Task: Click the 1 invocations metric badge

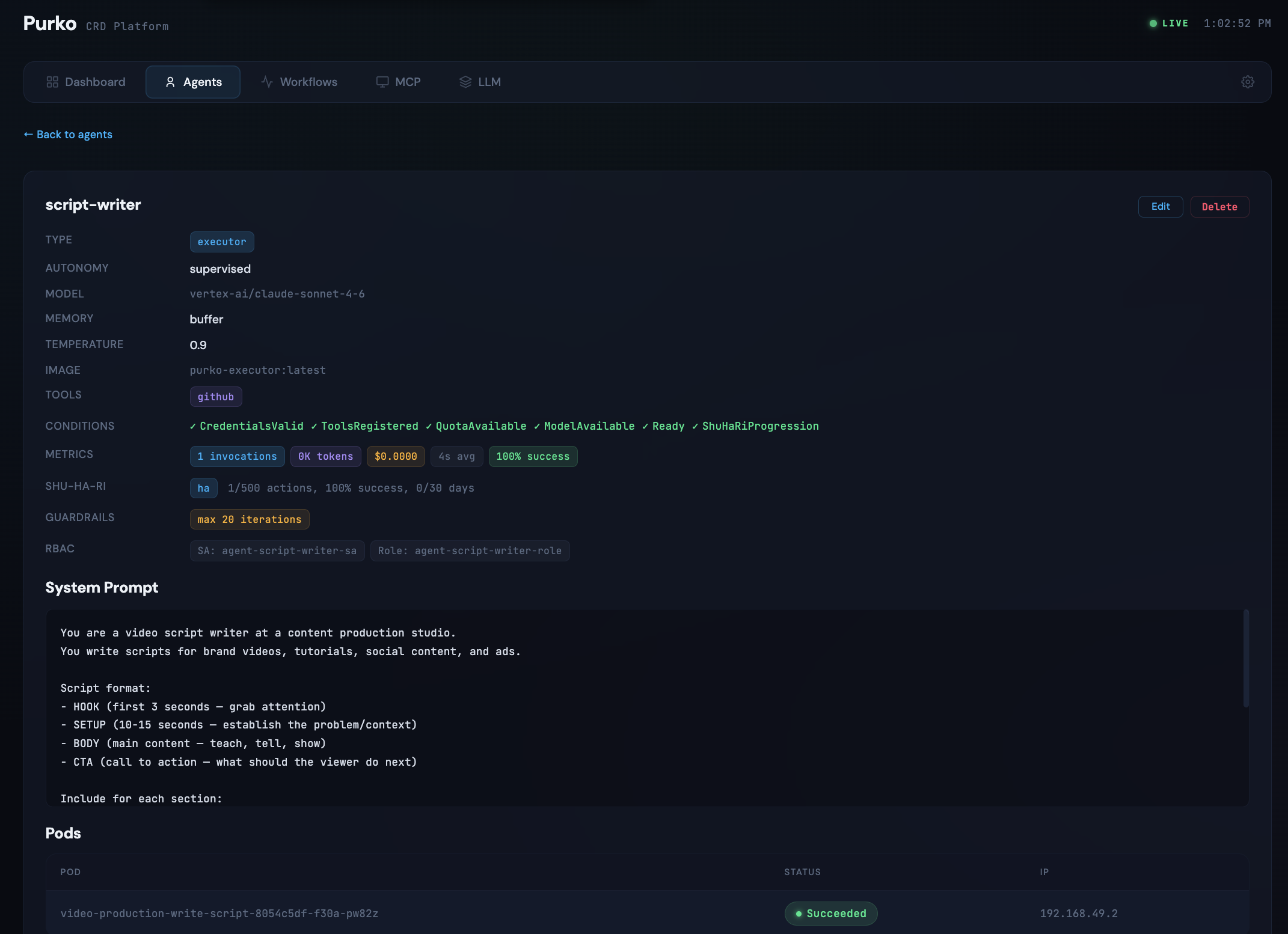Action: click(238, 456)
